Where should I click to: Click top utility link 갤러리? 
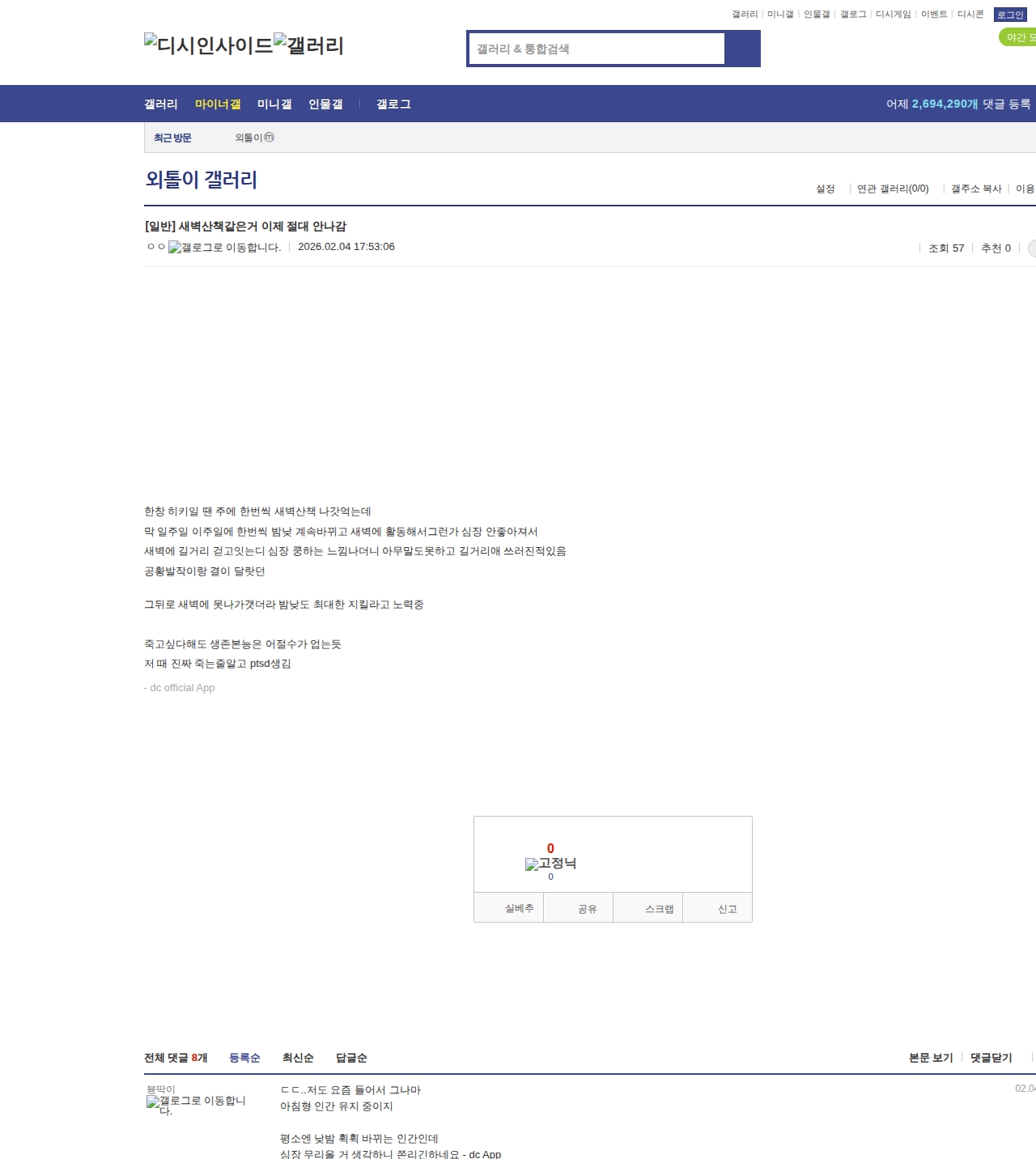(745, 15)
